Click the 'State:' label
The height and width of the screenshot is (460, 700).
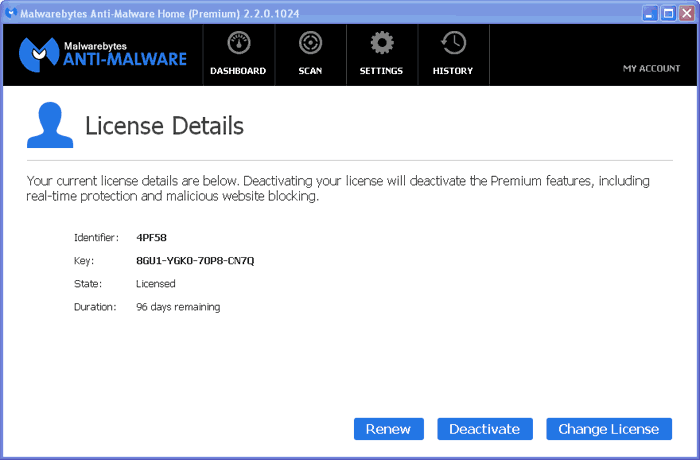[x=88, y=284]
